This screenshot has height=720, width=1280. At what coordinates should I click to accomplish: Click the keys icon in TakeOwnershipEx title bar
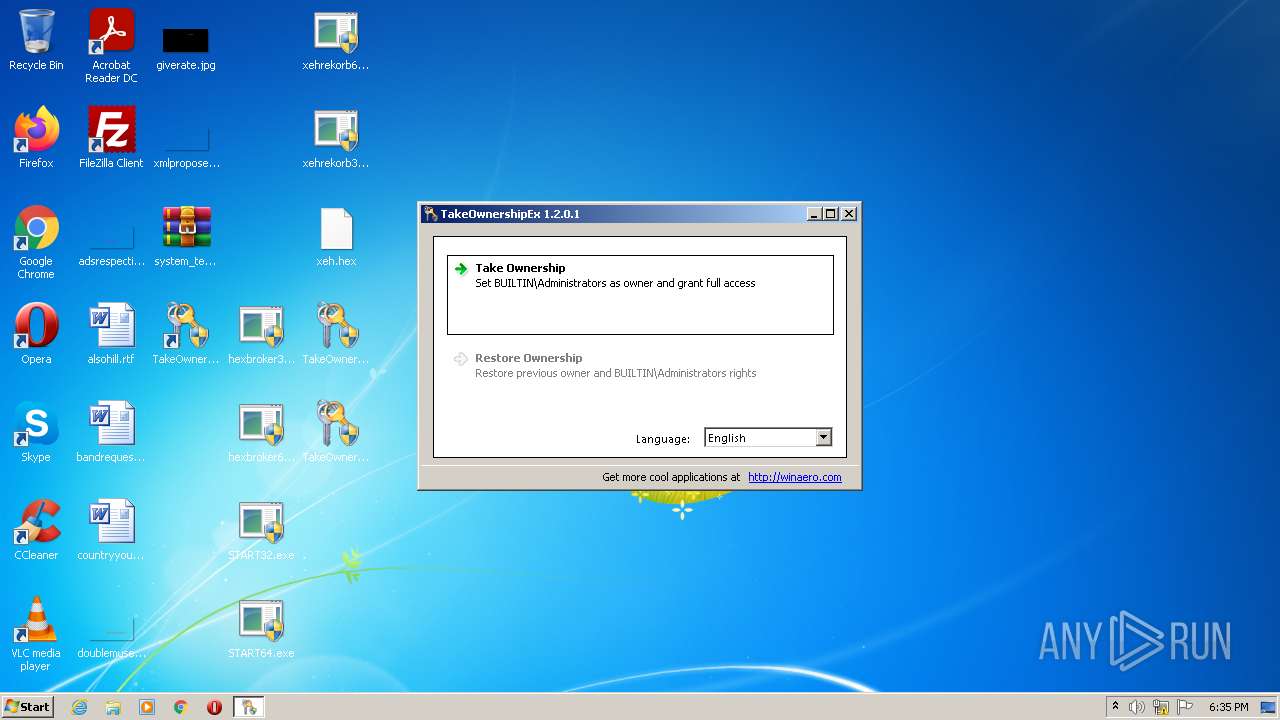pyautogui.click(x=430, y=214)
